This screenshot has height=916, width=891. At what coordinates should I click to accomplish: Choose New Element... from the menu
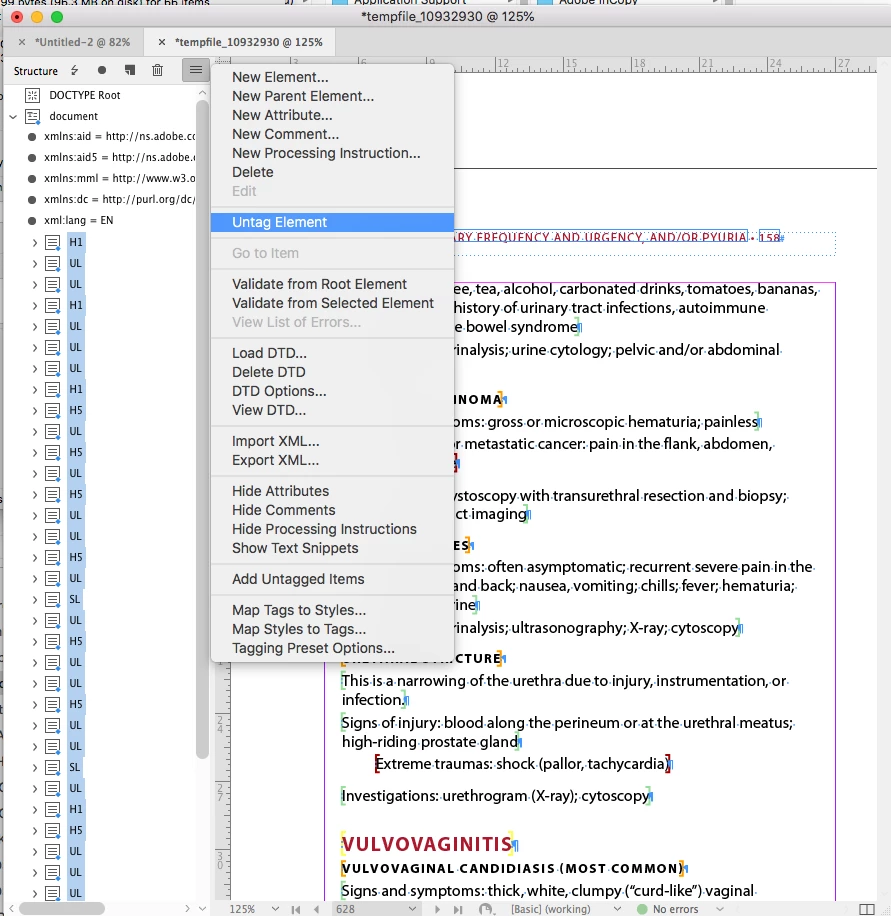(280, 77)
